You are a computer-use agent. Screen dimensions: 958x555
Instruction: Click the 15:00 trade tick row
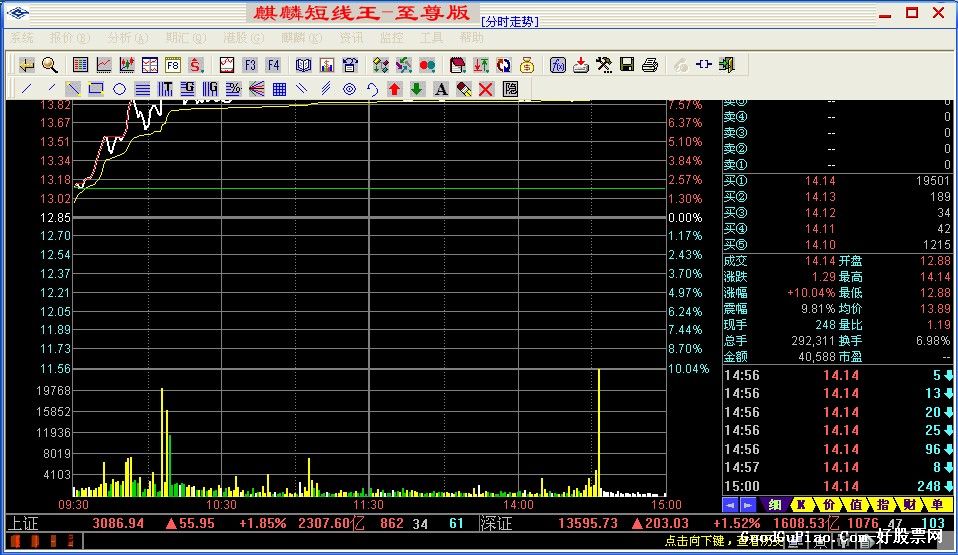837,487
